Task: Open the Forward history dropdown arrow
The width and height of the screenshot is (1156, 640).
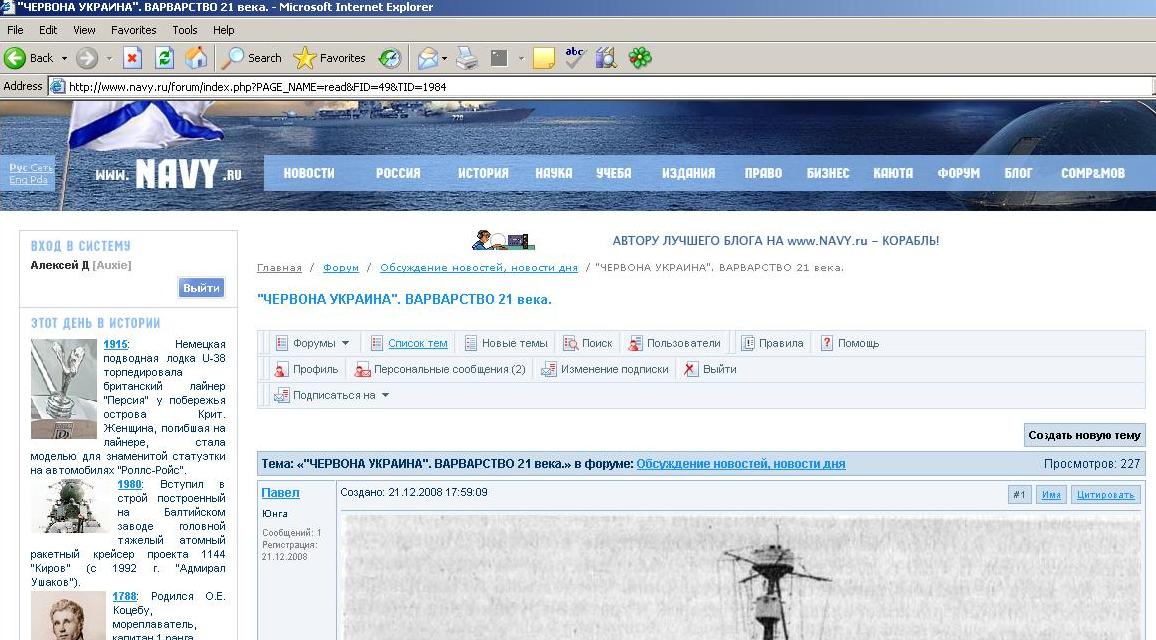Action: pyautogui.click(x=109, y=58)
